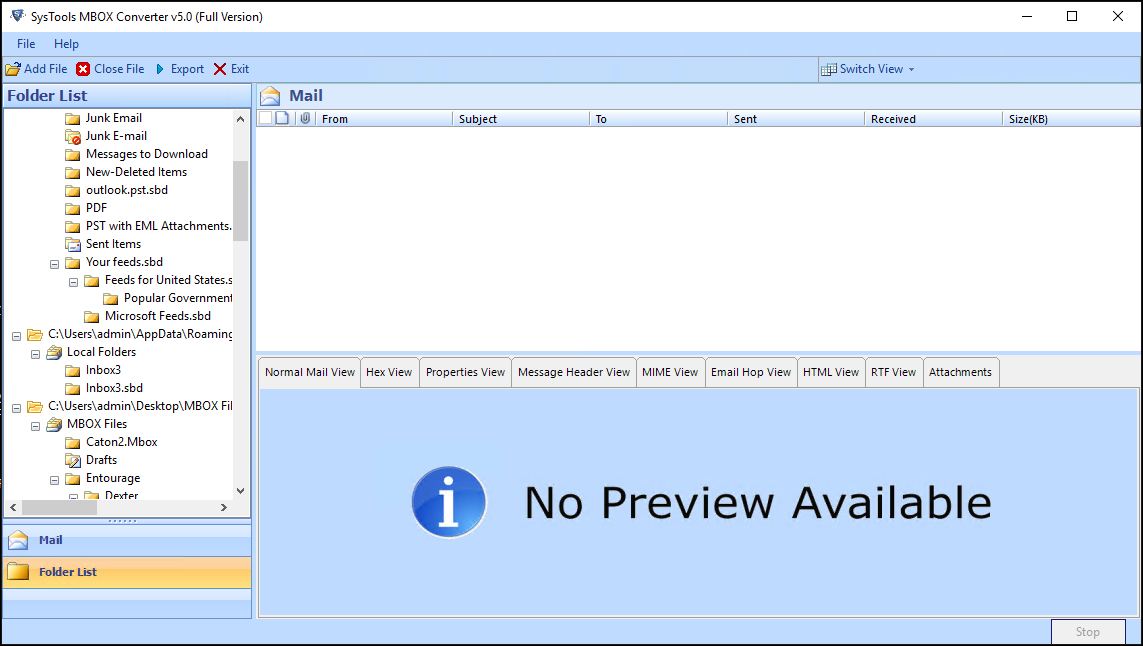Click the red Close File icon
The height and width of the screenshot is (646, 1143).
click(x=83, y=69)
